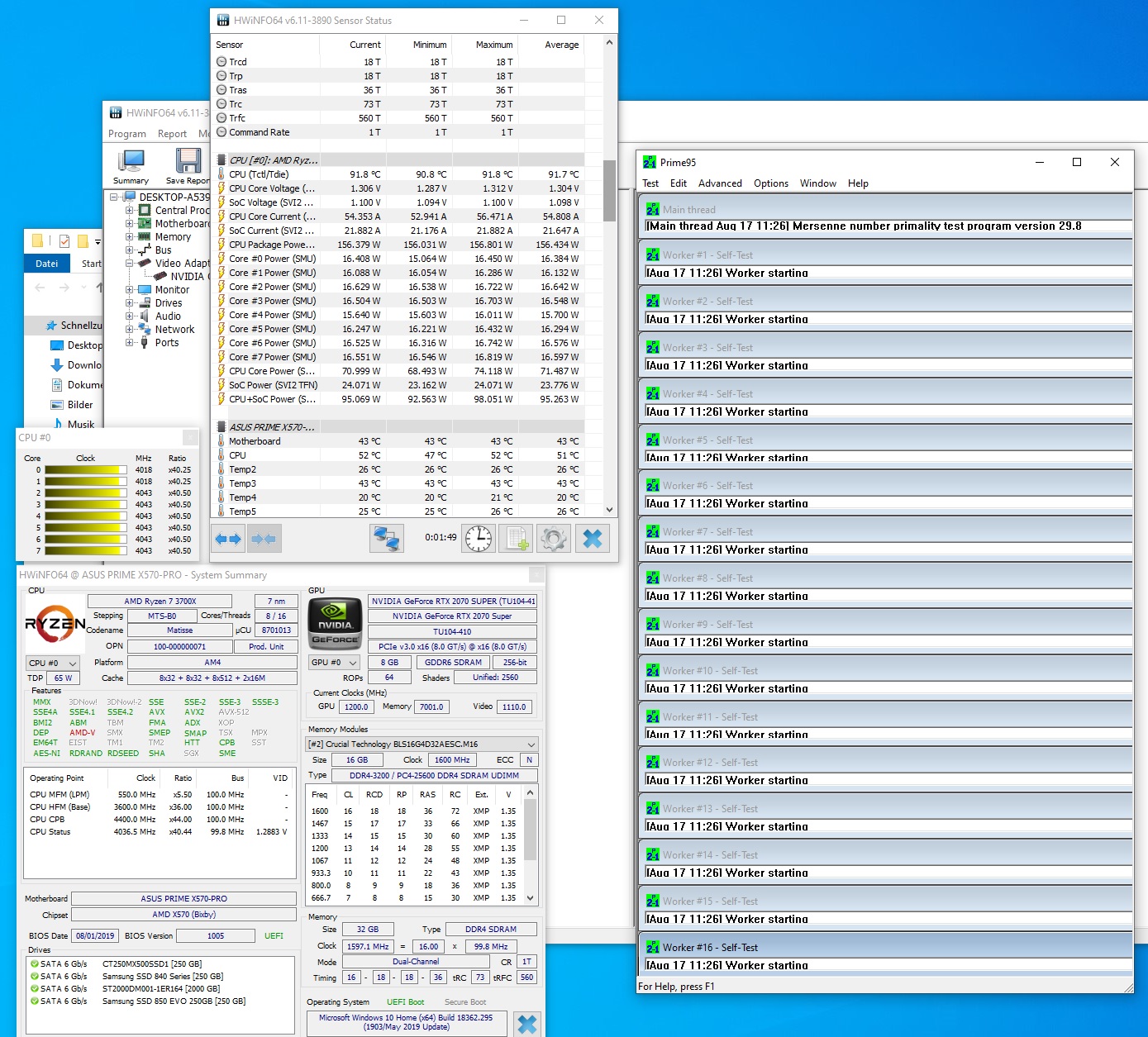Start sensor logging via the sheet-with-plus icon
This screenshot has width=1148, height=1037.
517,539
